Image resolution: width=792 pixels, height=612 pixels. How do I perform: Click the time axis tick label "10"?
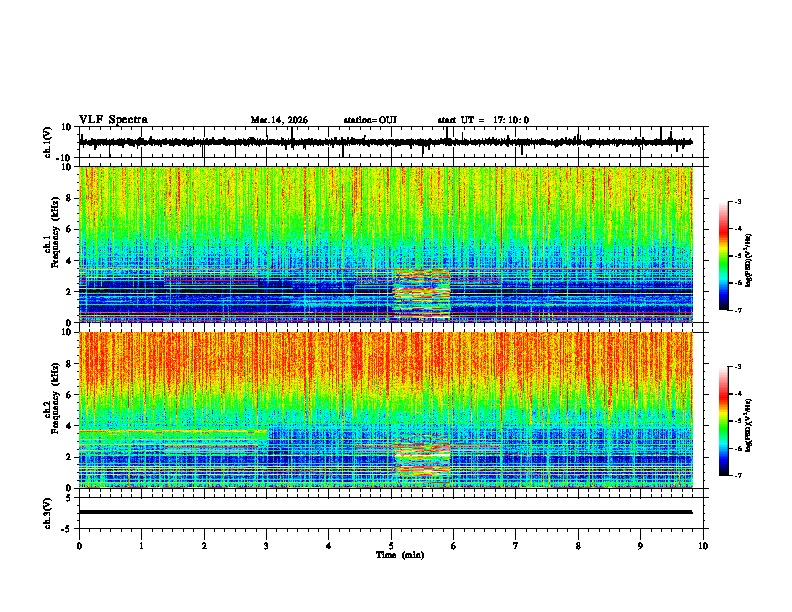[x=703, y=546]
